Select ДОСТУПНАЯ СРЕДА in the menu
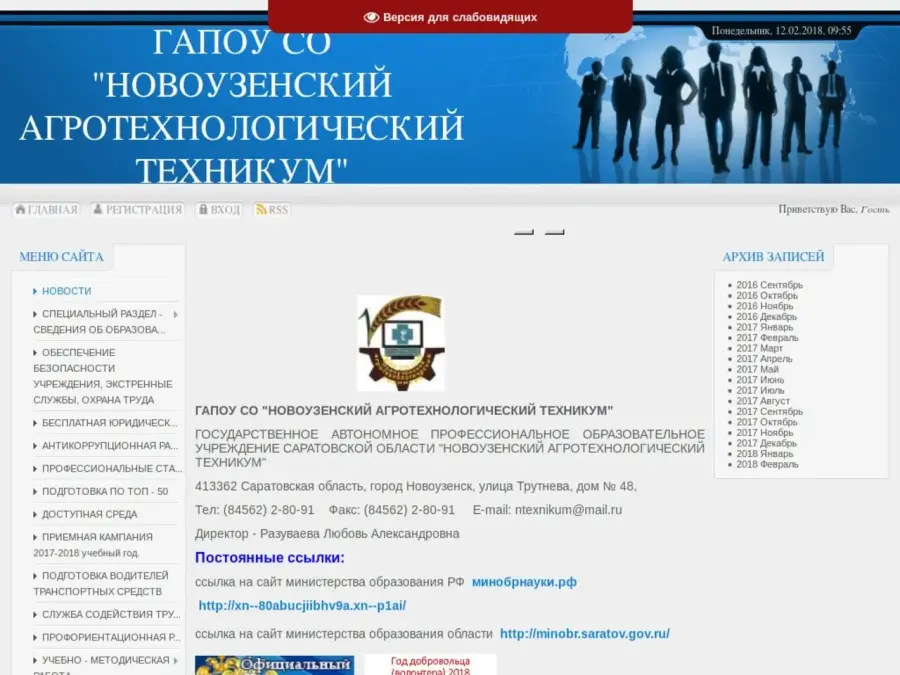The width and height of the screenshot is (900, 675). tap(90, 514)
